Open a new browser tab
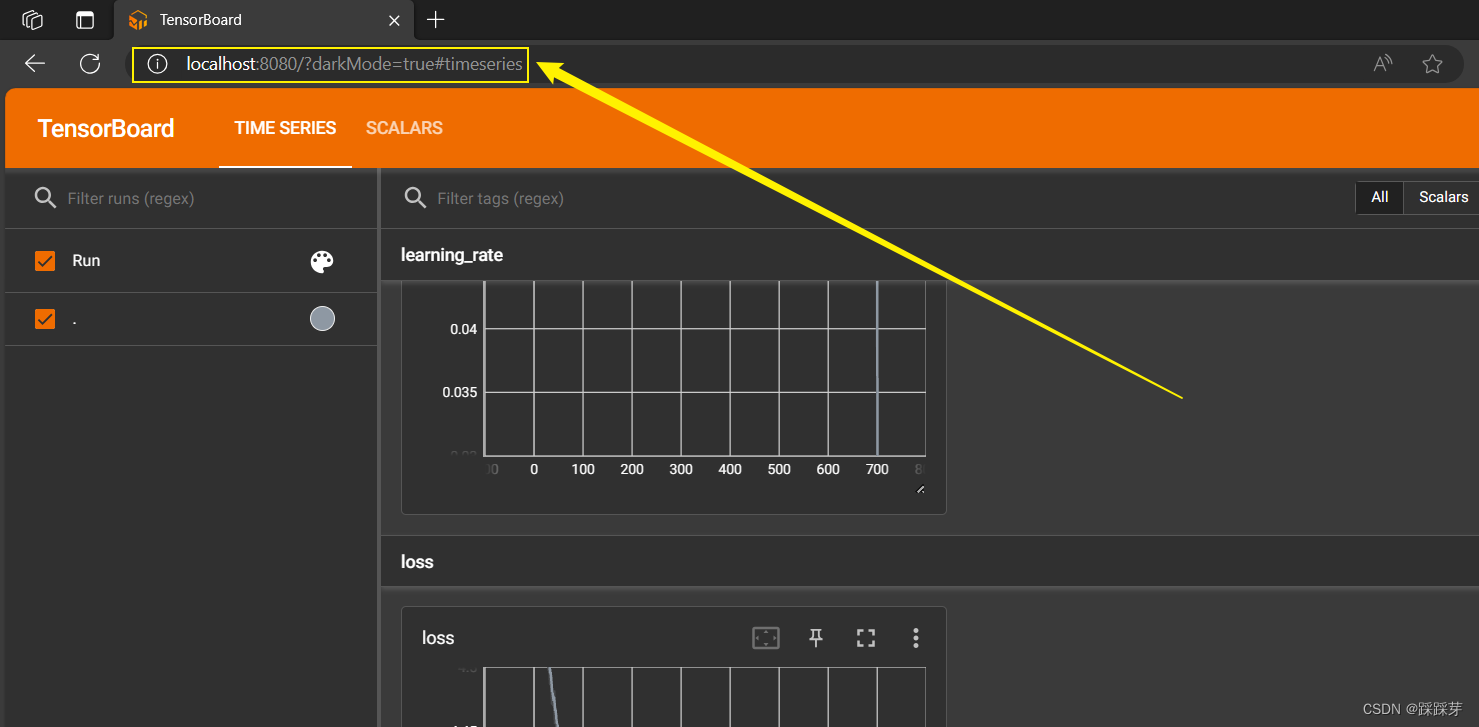 click(435, 20)
